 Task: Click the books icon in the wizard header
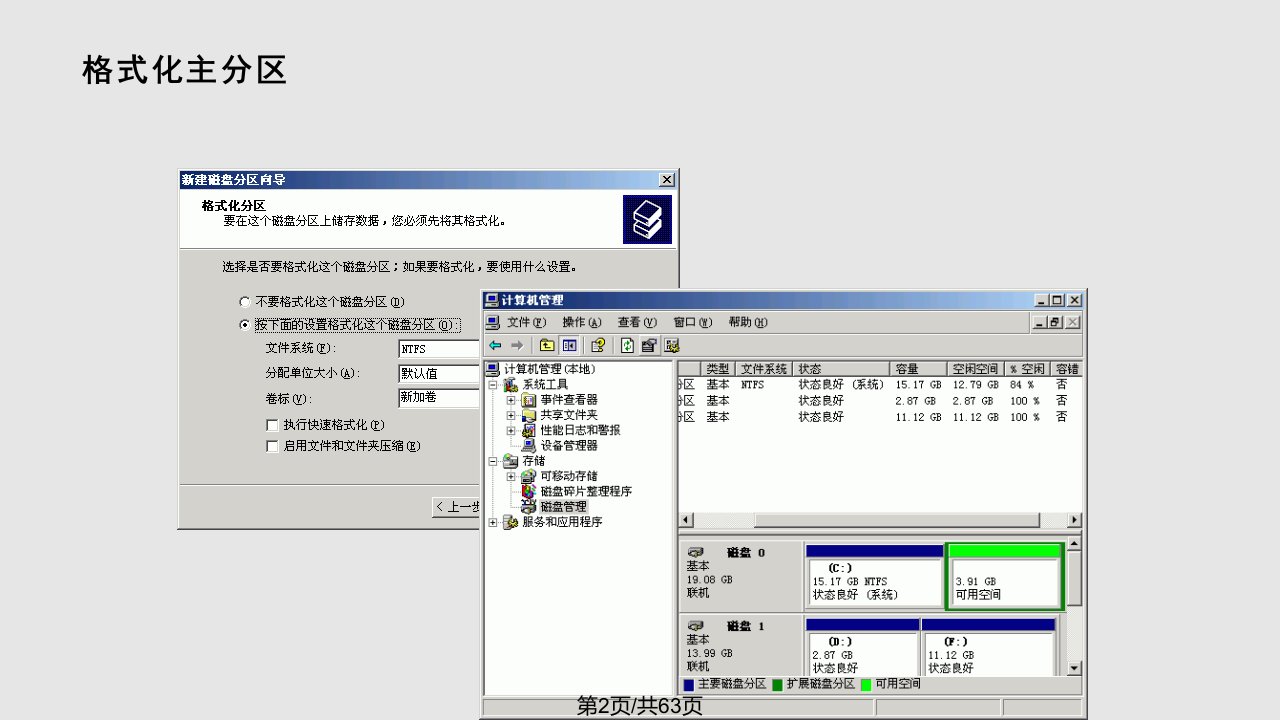click(x=647, y=219)
